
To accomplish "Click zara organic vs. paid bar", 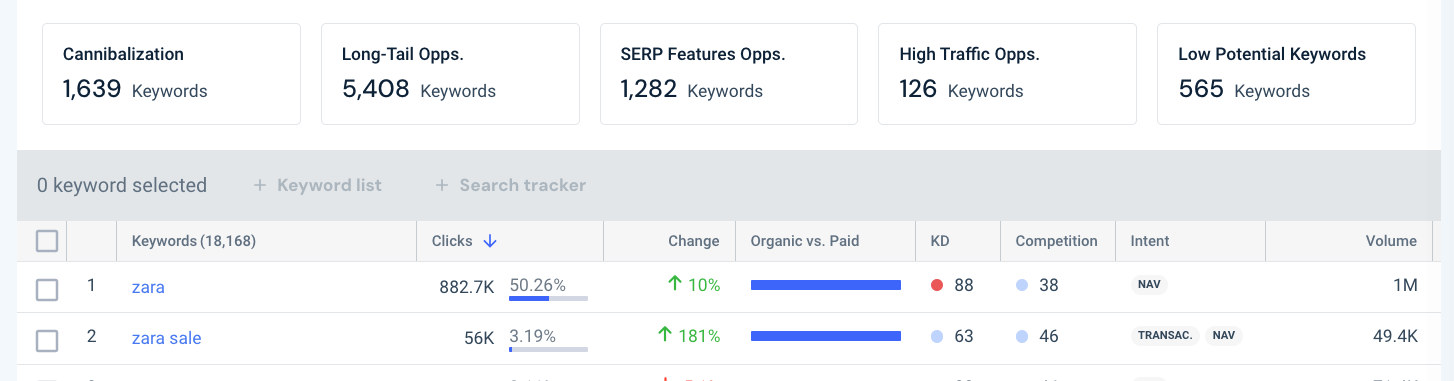I will pyautogui.click(x=826, y=286).
